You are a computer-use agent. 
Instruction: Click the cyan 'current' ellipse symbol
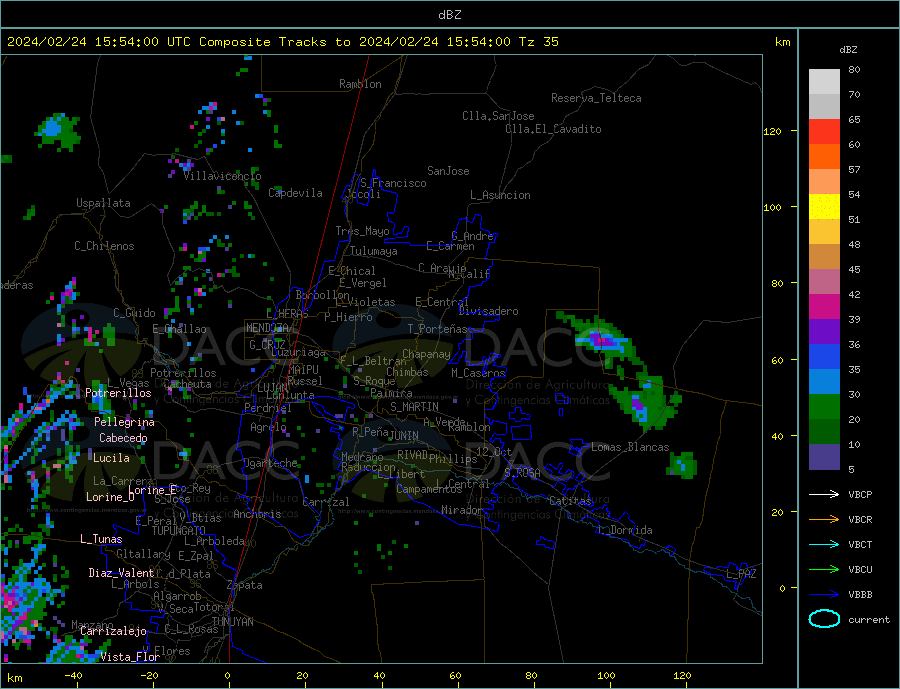tap(824, 619)
